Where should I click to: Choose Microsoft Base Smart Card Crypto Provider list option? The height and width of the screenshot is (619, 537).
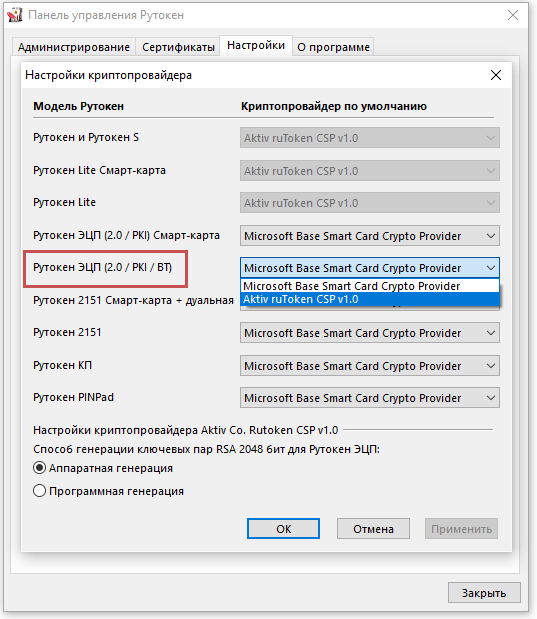pyautogui.click(x=370, y=286)
